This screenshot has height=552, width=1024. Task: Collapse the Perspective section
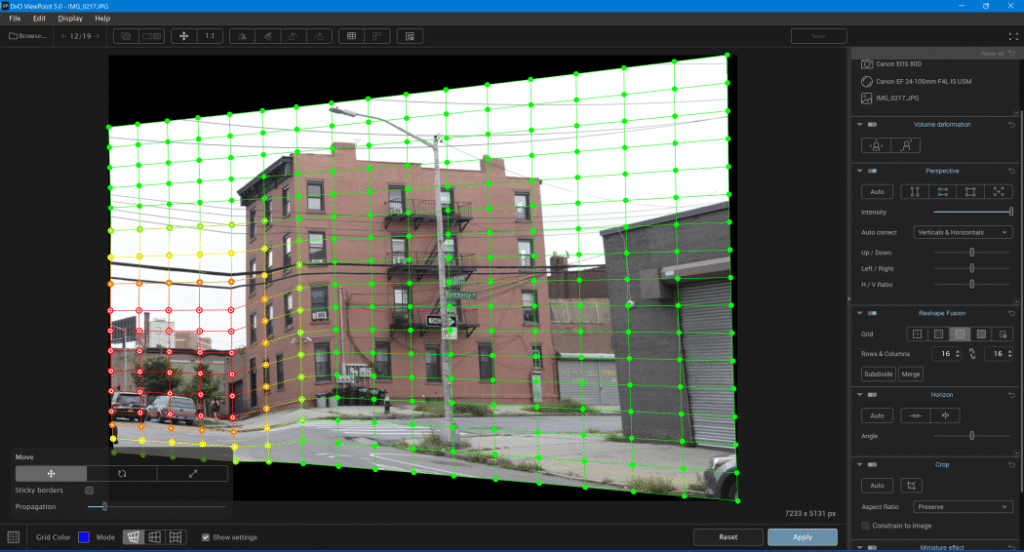point(859,170)
